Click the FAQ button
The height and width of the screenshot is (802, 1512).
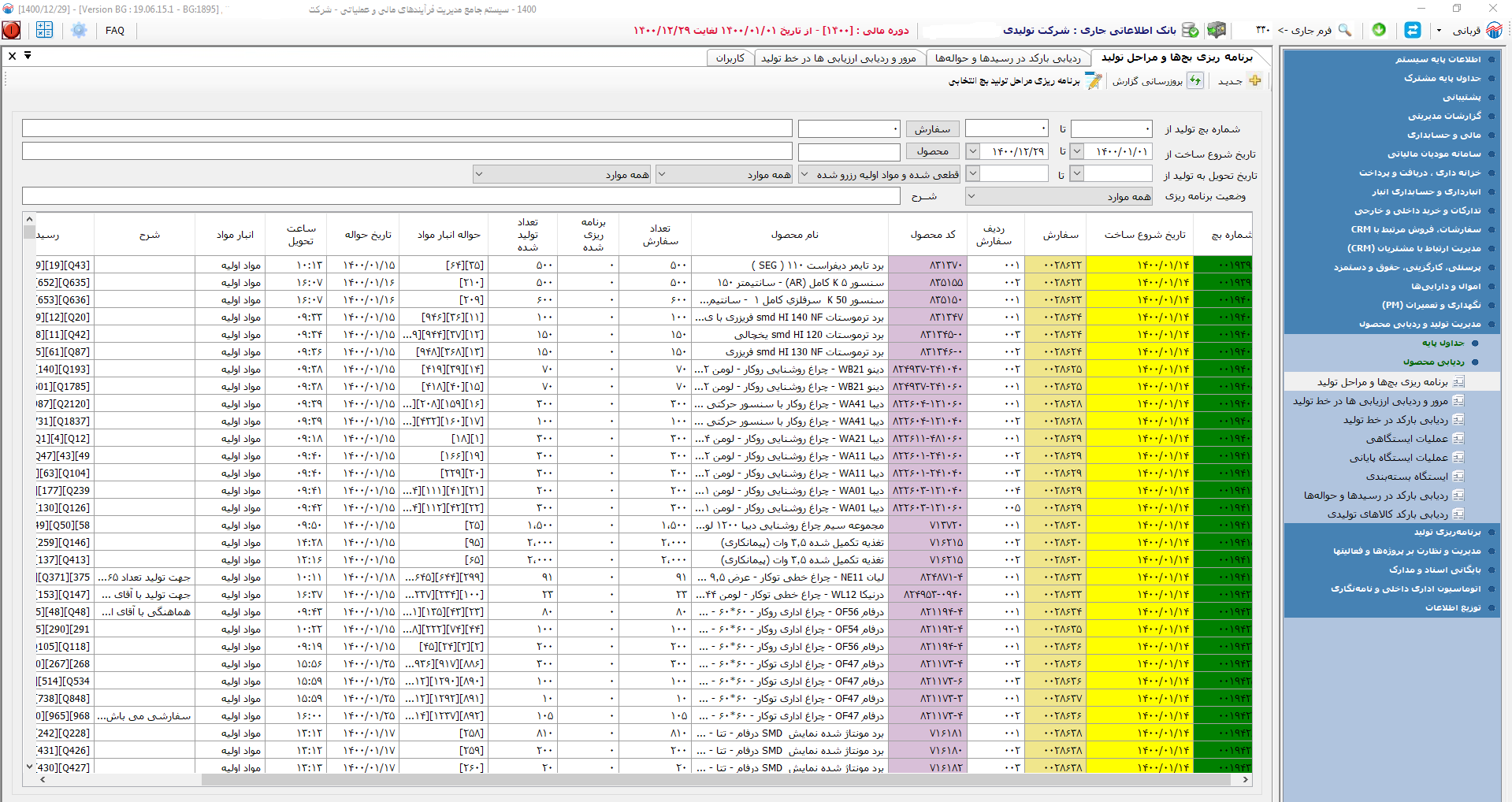point(115,31)
